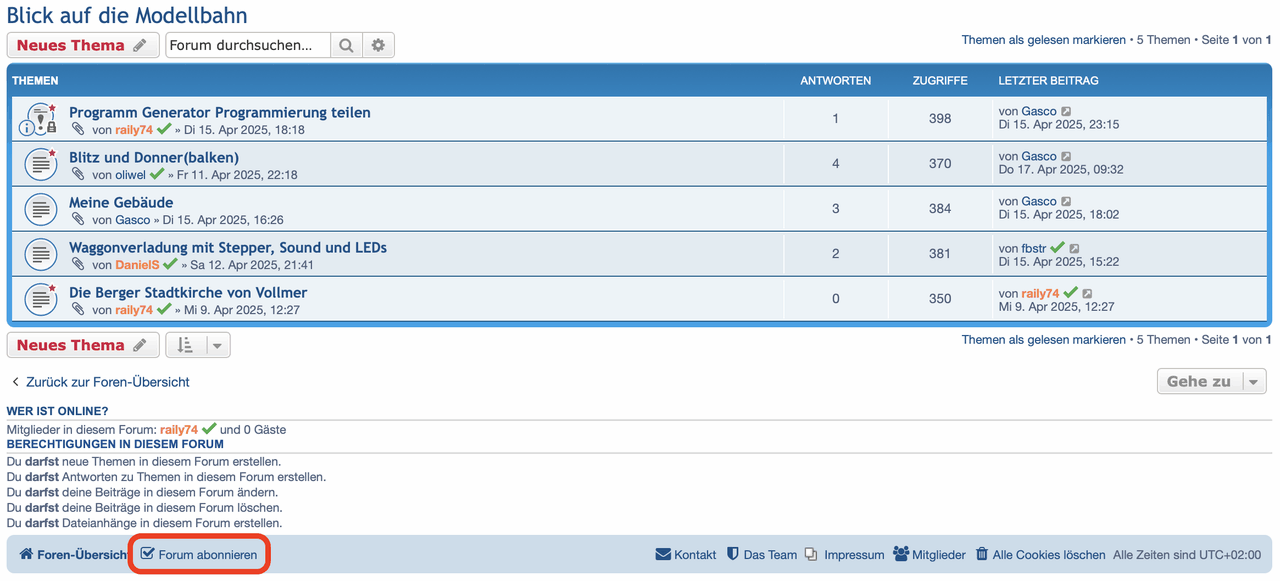Toggle Forum abonnieren subscription
The image size is (1280, 581).
[199, 555]
